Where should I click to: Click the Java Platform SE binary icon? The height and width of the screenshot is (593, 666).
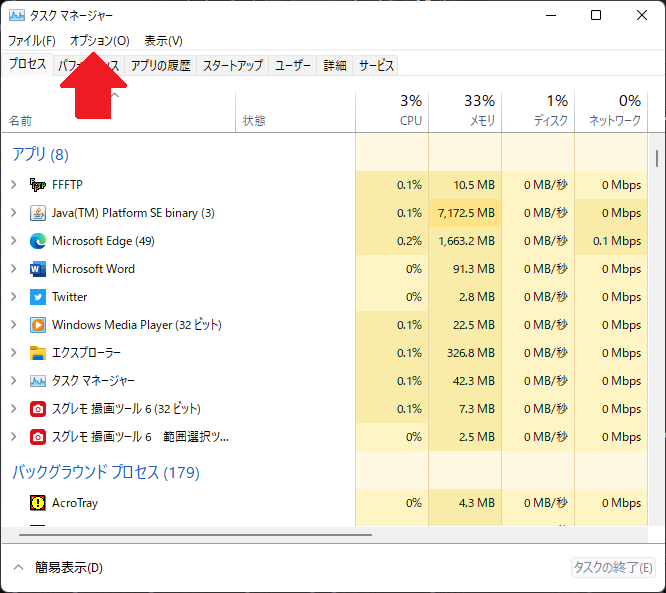(x=38, y=213)
